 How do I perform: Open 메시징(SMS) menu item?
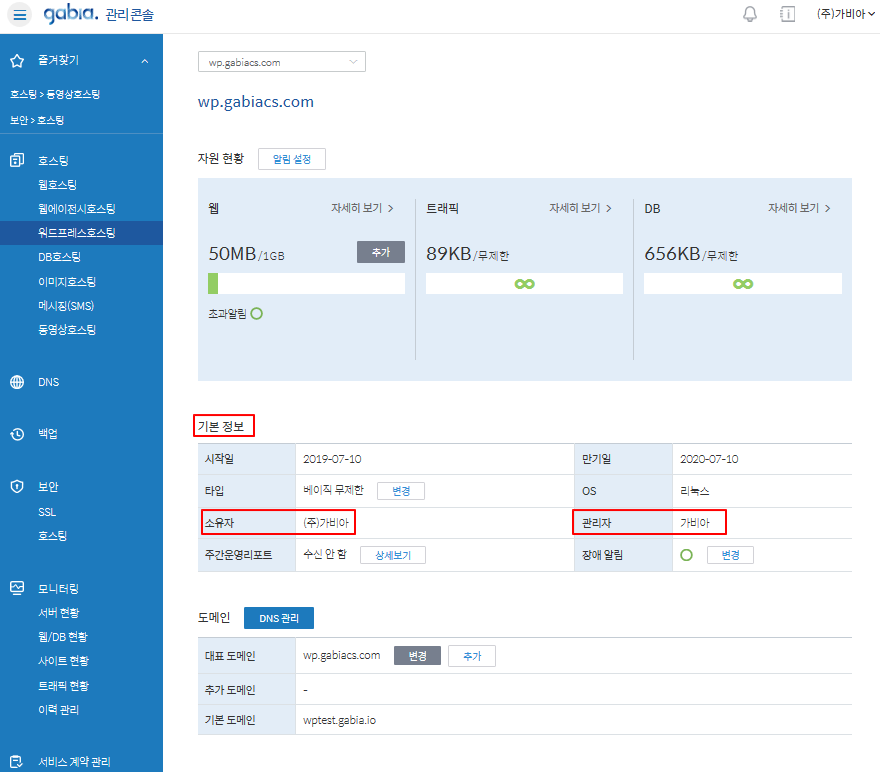coord(66,306)
